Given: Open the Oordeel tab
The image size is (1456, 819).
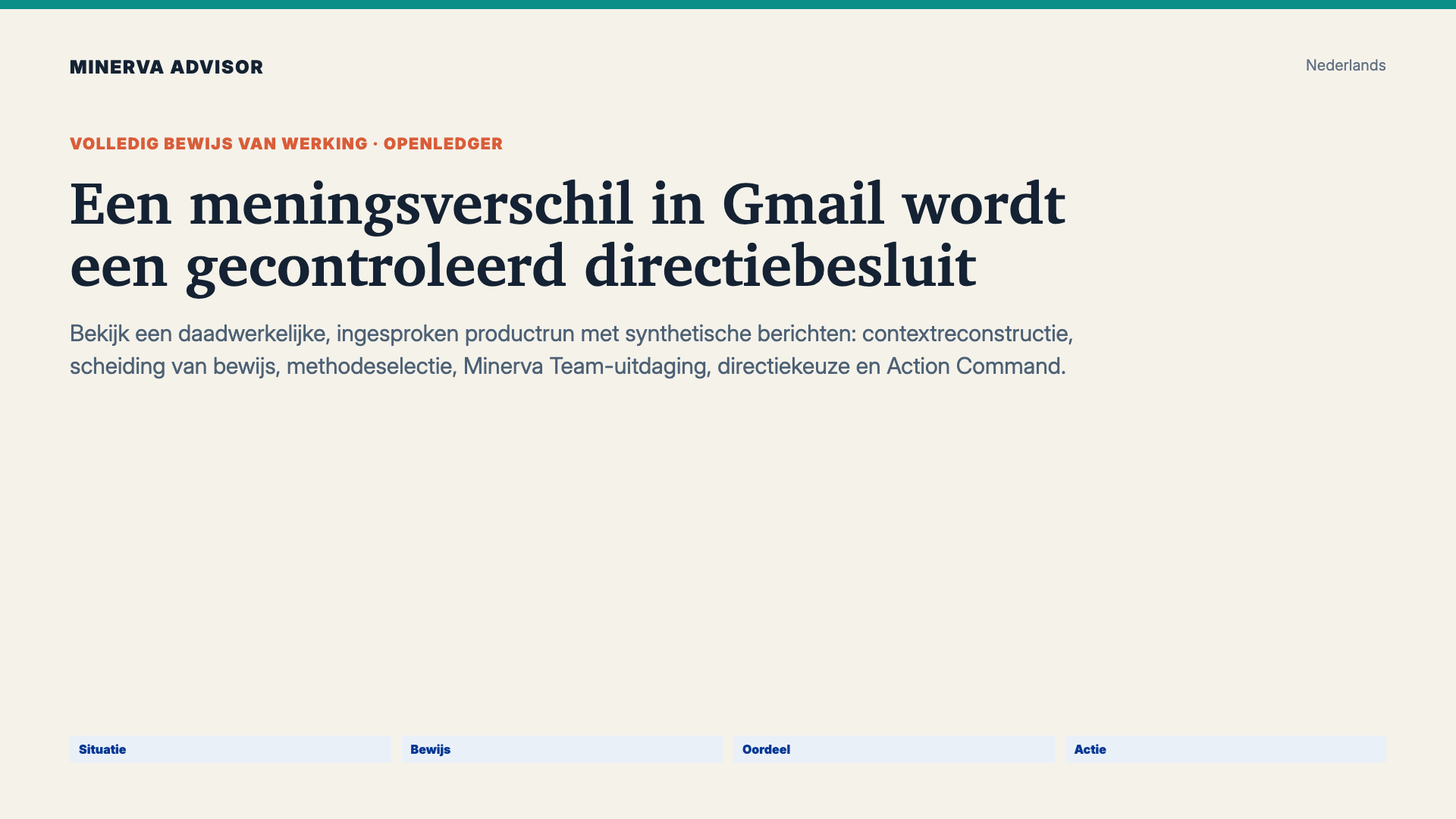Looking at the screenshot, I should (893, 749).
